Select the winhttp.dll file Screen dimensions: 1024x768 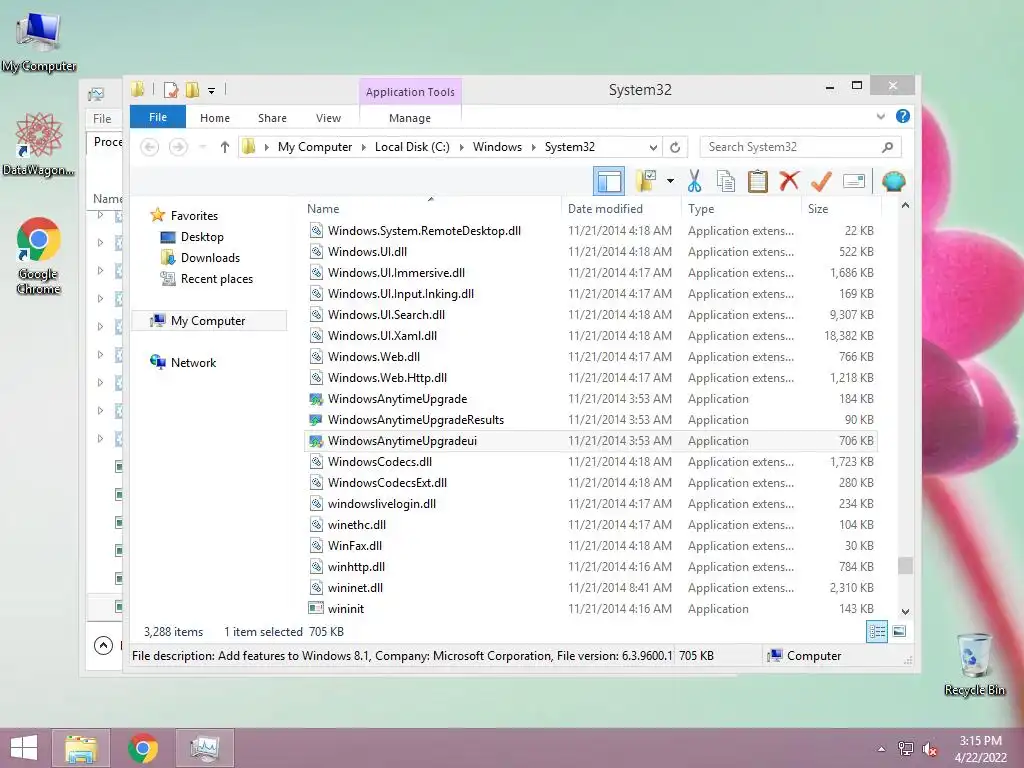click(x=591, y=567)
